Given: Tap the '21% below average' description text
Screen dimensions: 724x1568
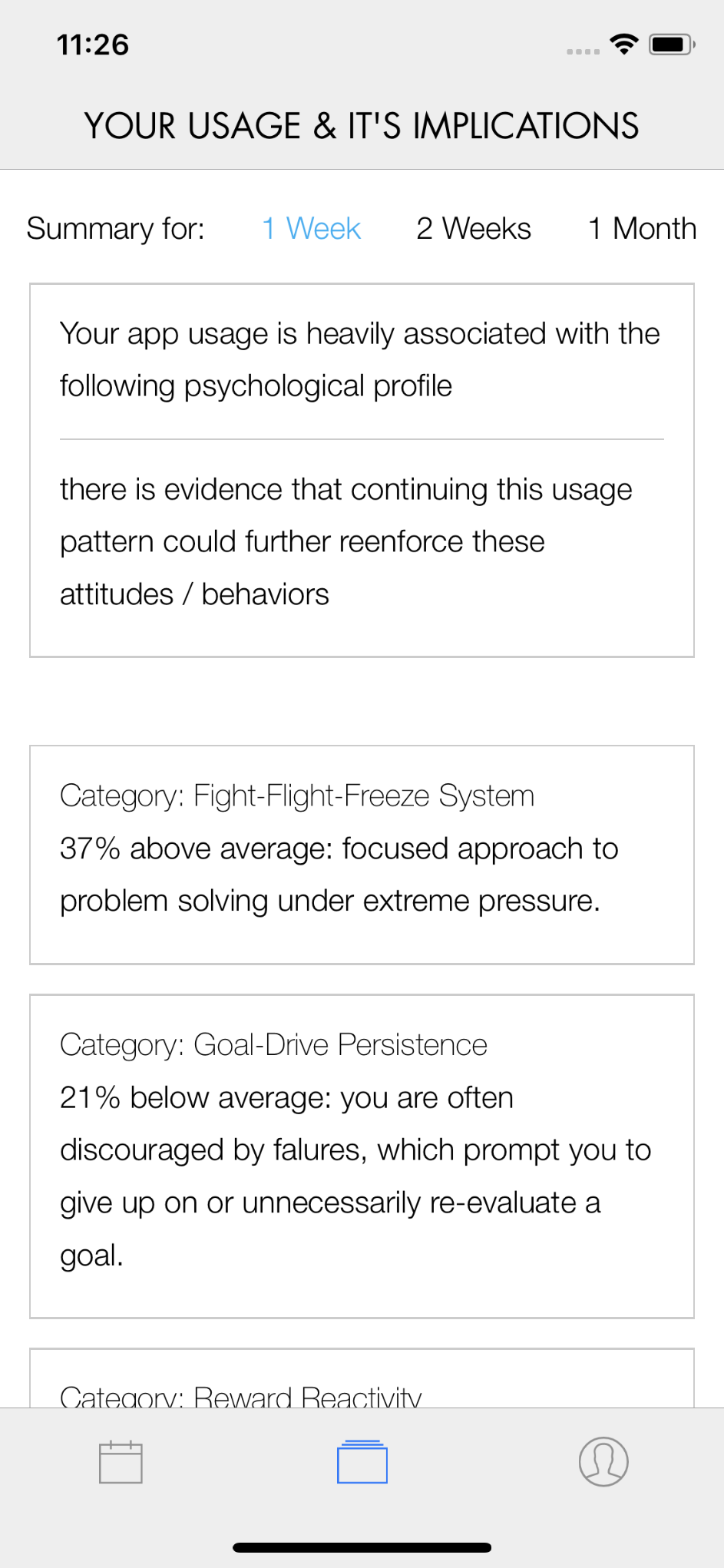Looking at the screenshot, I should coord(355,1176).
